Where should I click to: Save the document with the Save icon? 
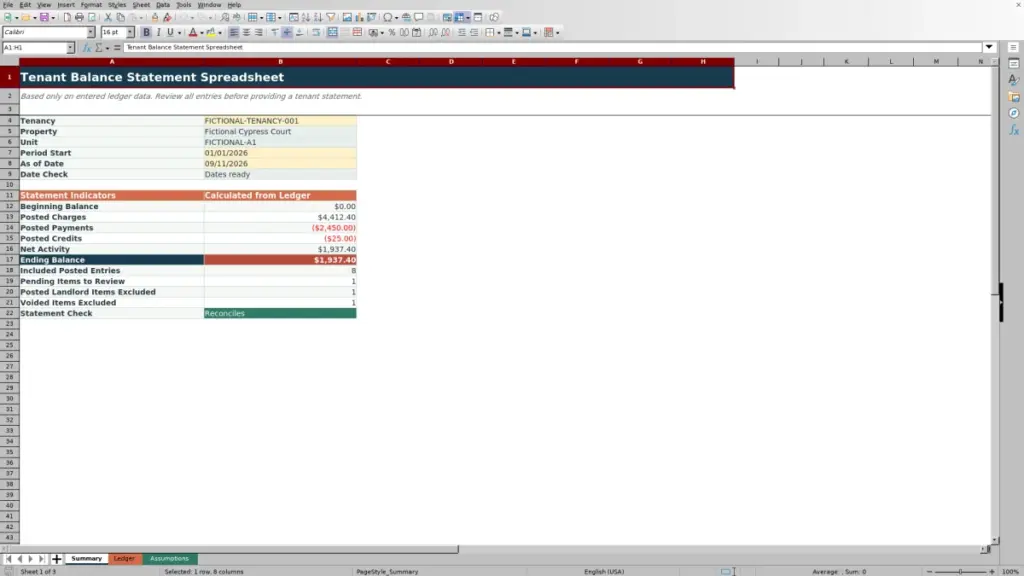coord(44,17)
